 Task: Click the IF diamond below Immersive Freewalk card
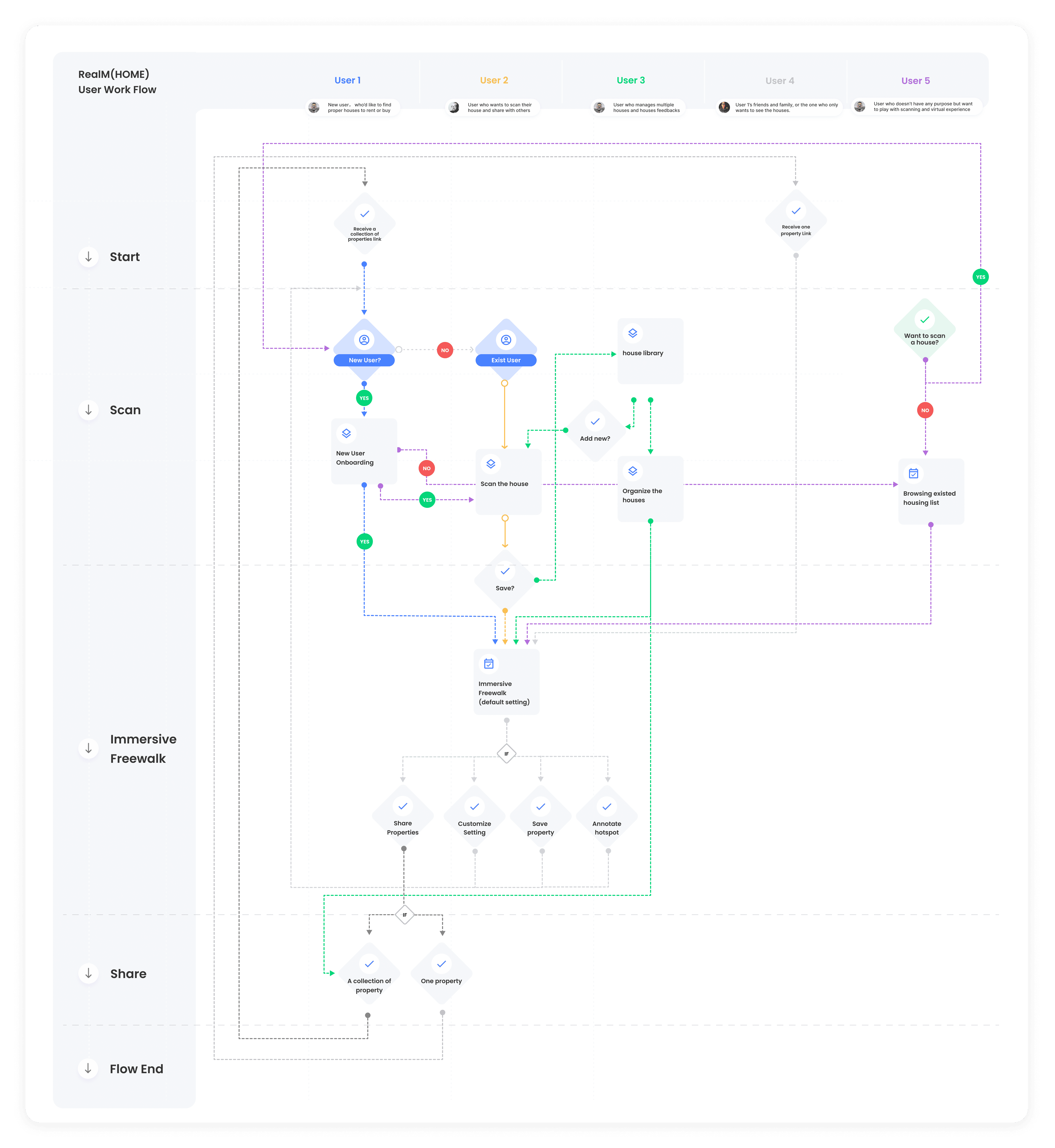[506, 754]
